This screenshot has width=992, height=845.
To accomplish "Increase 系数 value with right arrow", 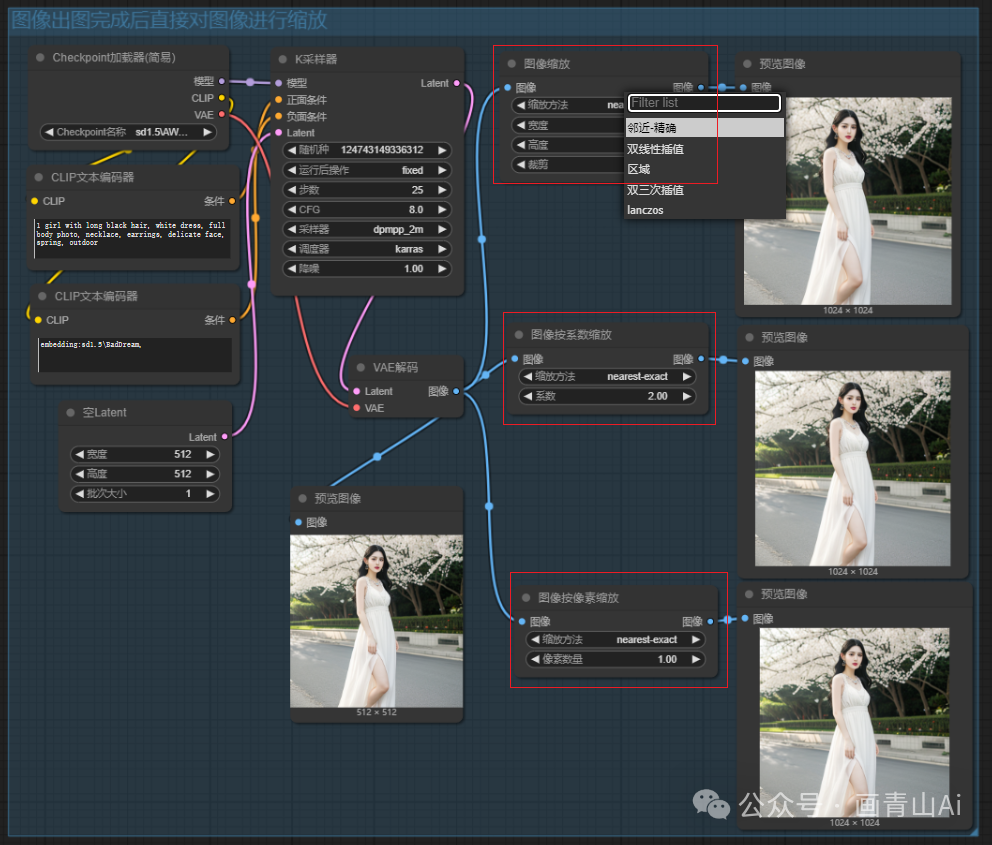I will tap(686, 396).
